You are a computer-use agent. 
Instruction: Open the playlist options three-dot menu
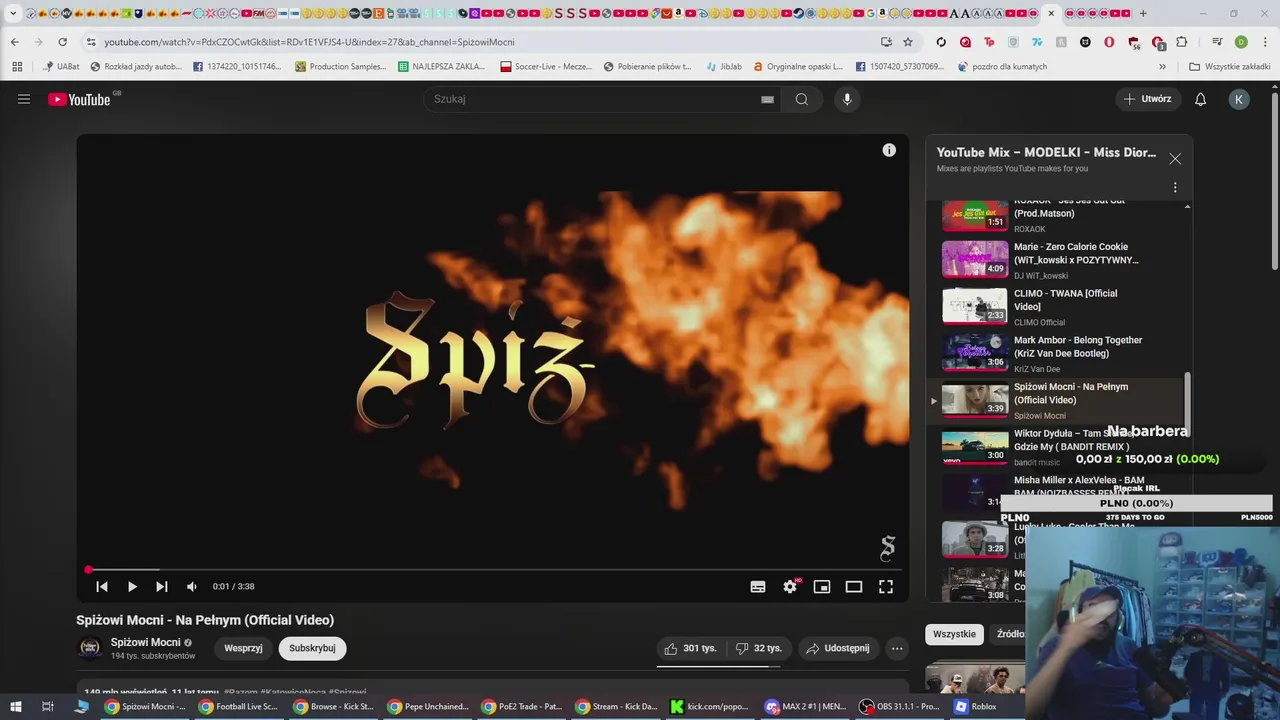1175,187
